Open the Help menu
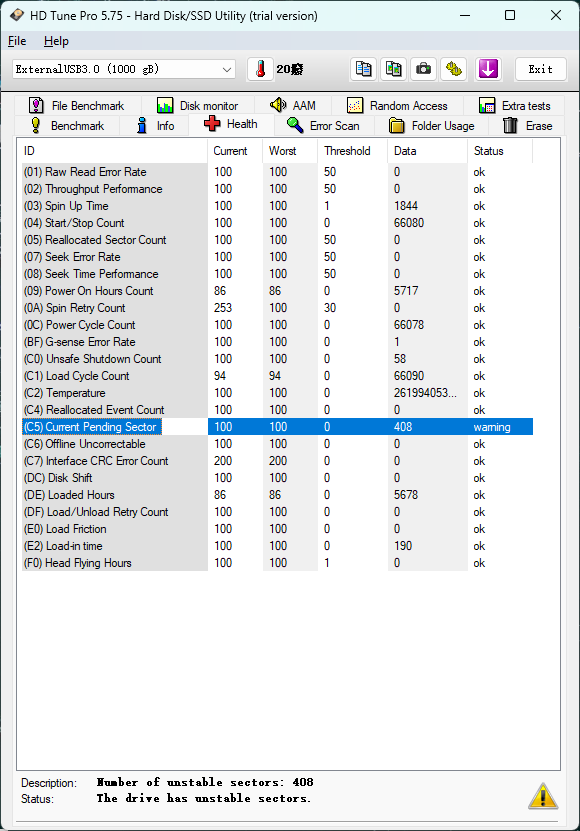The height and width of the screenshot is (831, 580). coord(56,41)
